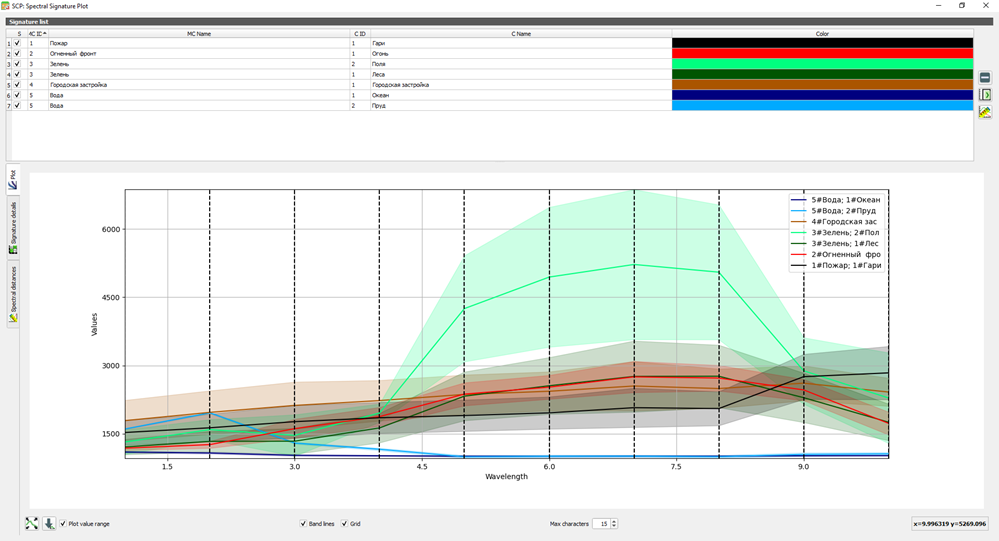999x541 pixels.
Task: Toggle the Band lines checkbox
Action: pos(303,524)
